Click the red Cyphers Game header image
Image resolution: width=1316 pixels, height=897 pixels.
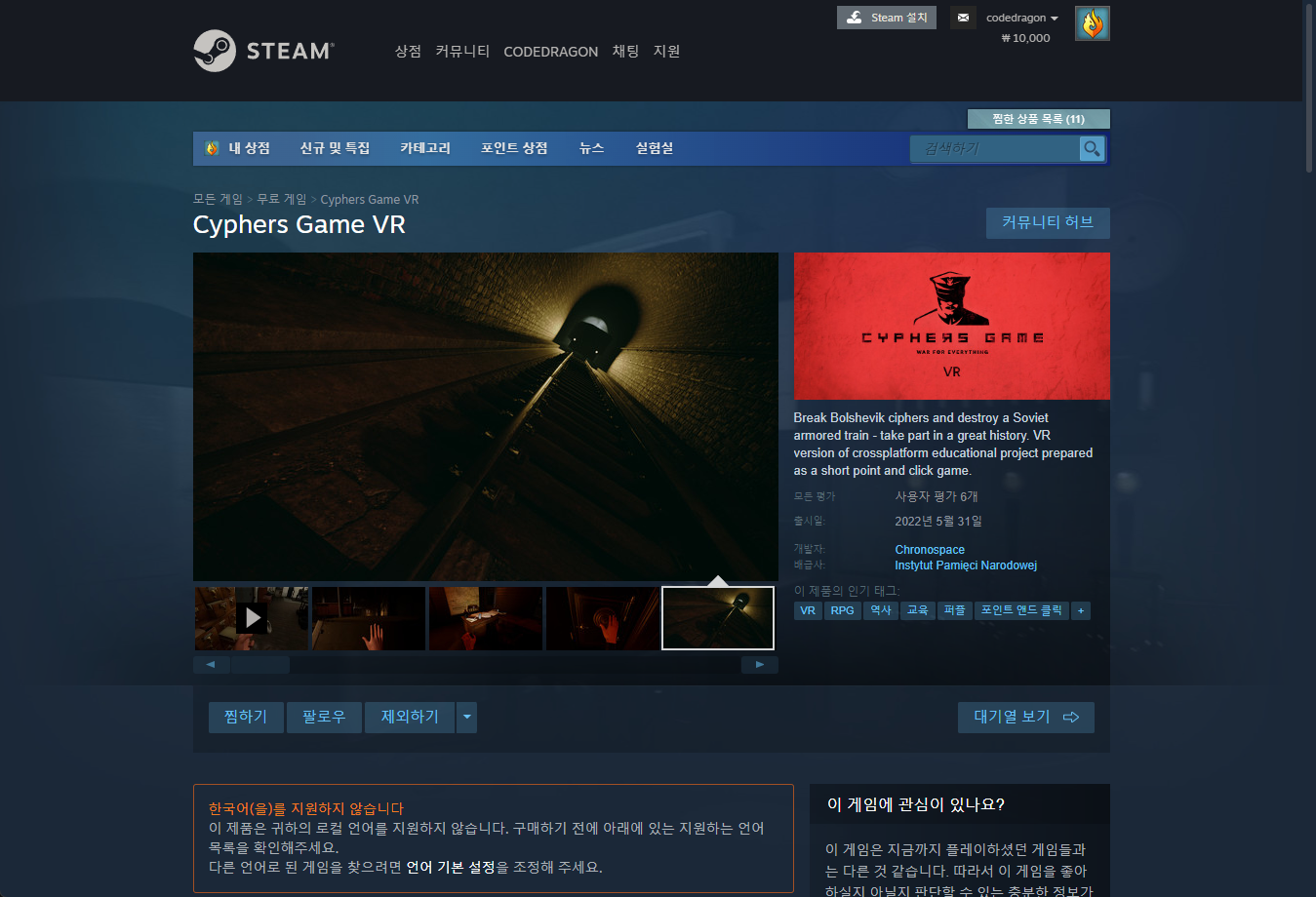[952, 326]
